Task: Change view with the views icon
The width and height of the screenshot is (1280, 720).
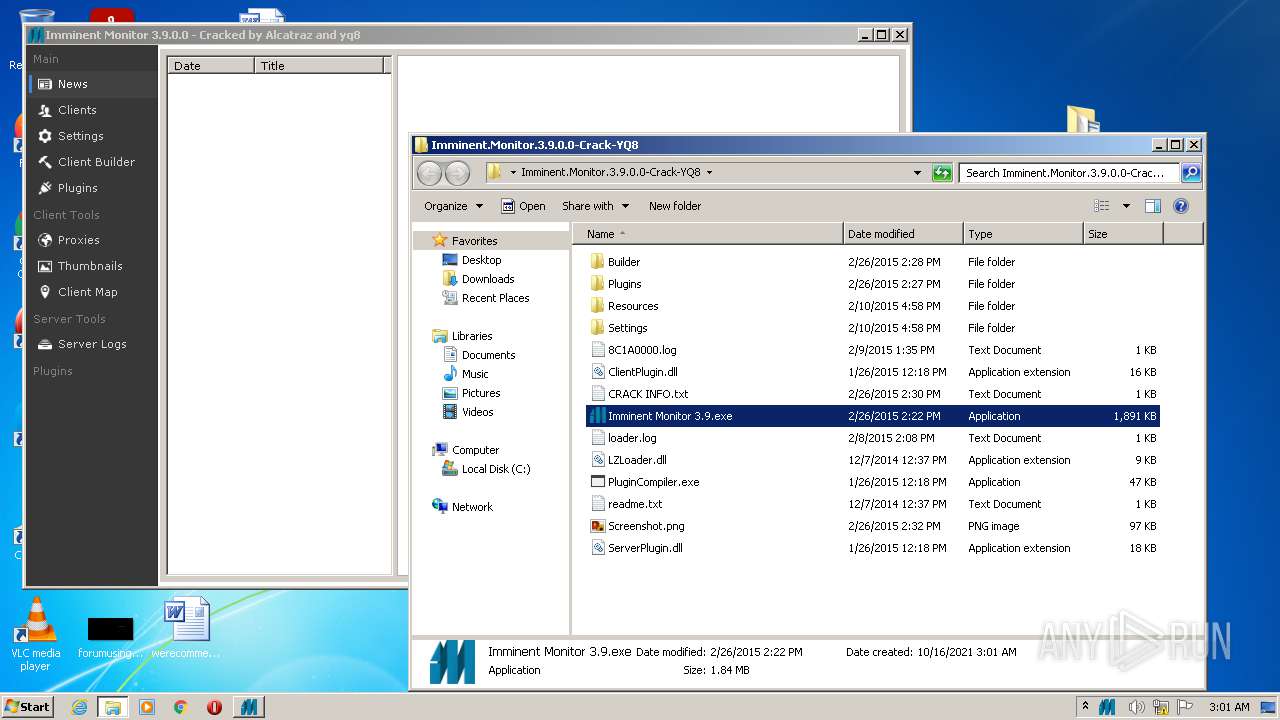Action: click(x=1102, y=206)
